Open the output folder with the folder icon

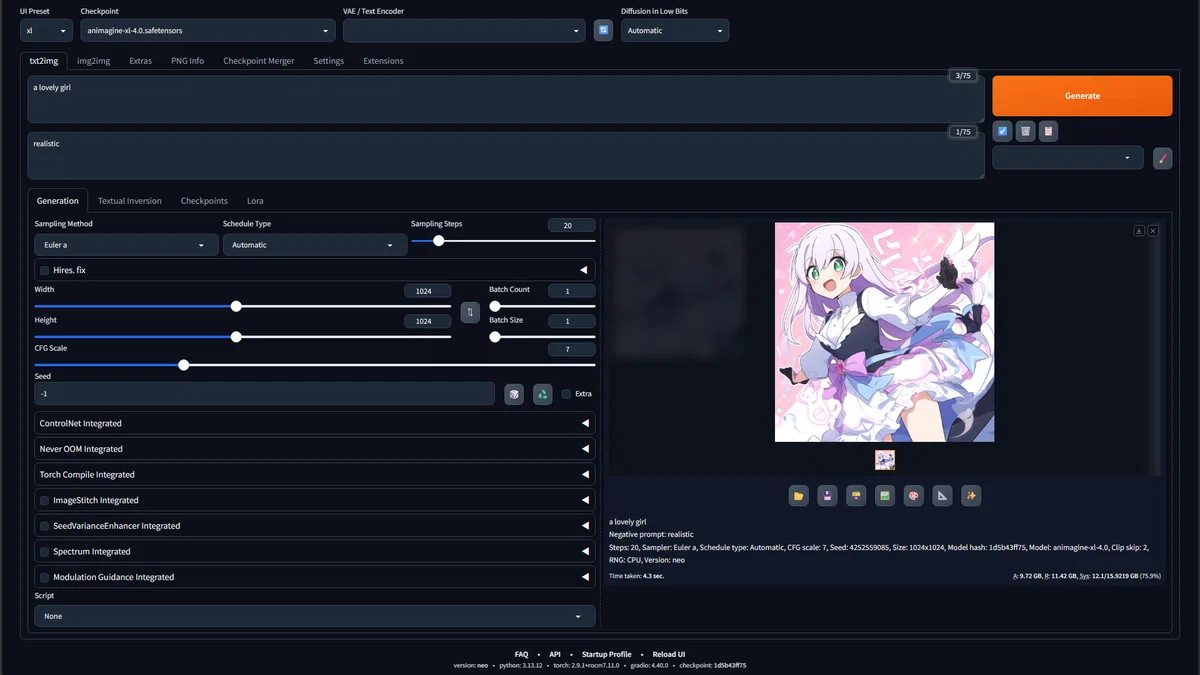(798, 495)
